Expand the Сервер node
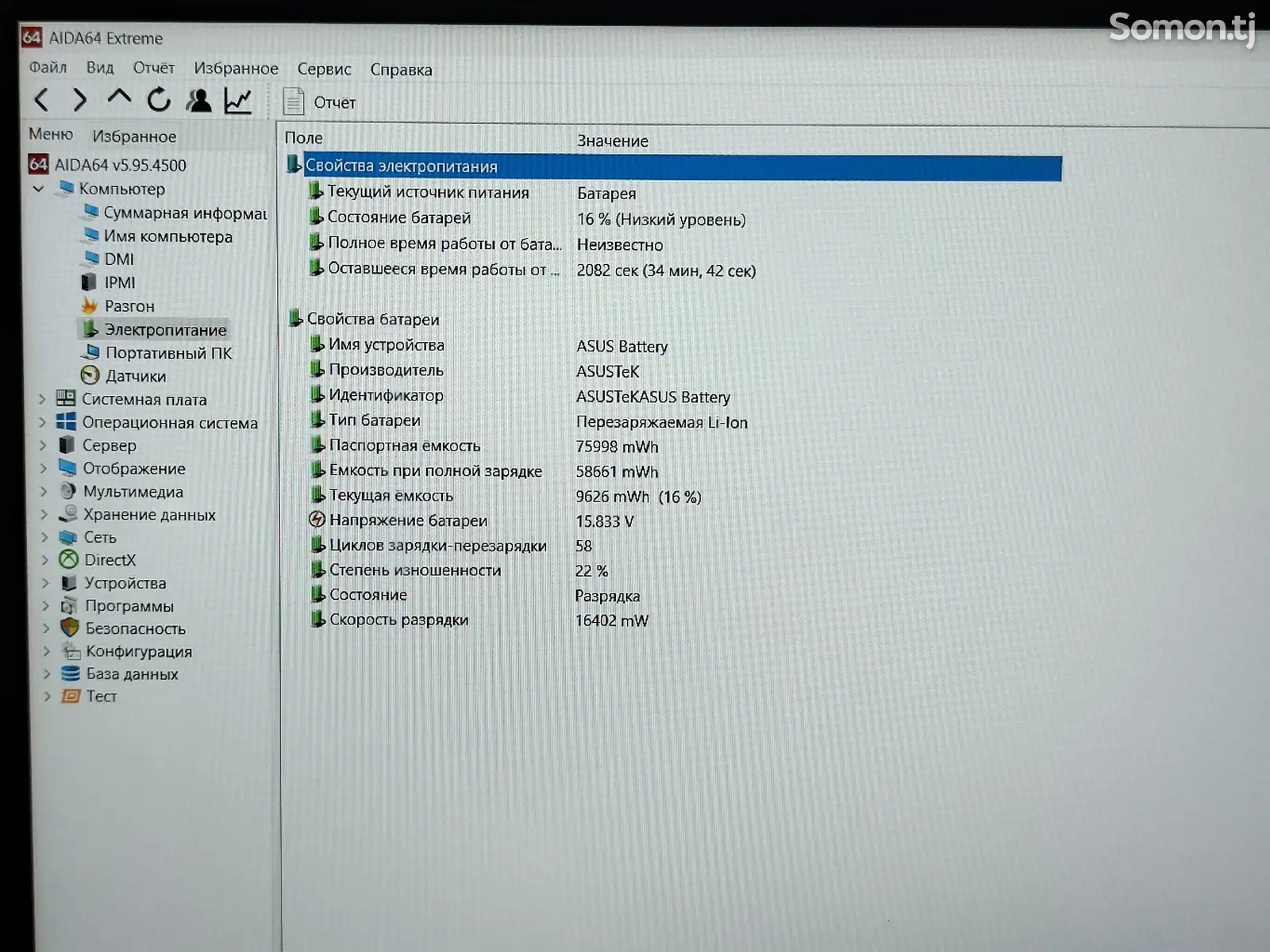The height and width of the screenshot is (952, 1270). 44,445
